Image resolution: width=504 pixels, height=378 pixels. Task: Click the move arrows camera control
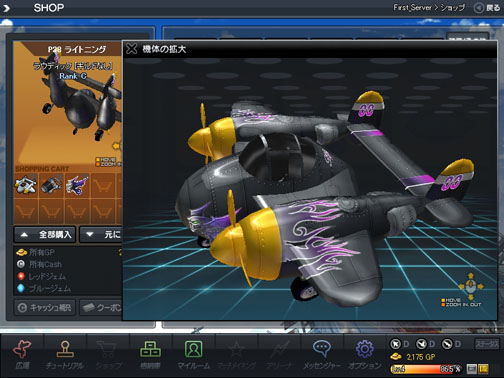point(471,286)
